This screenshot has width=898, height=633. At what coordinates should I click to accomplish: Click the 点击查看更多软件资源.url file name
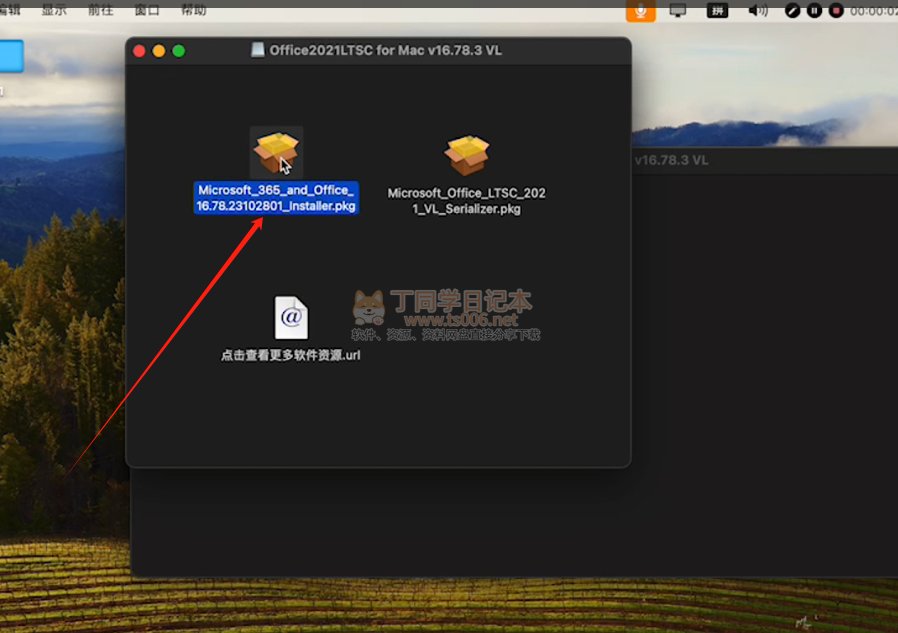click(x=291, y=355)
